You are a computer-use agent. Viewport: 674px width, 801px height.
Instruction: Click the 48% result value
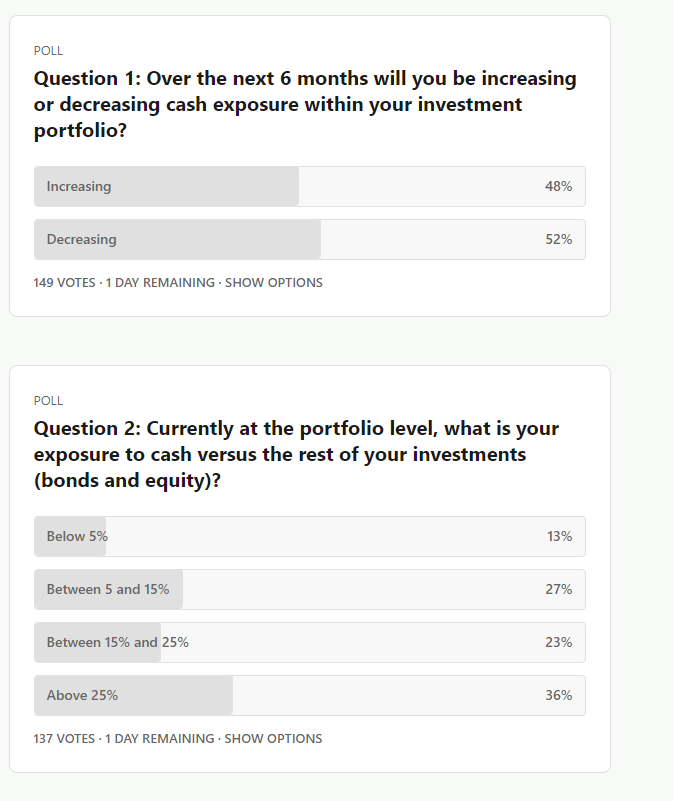click(561, 186)
